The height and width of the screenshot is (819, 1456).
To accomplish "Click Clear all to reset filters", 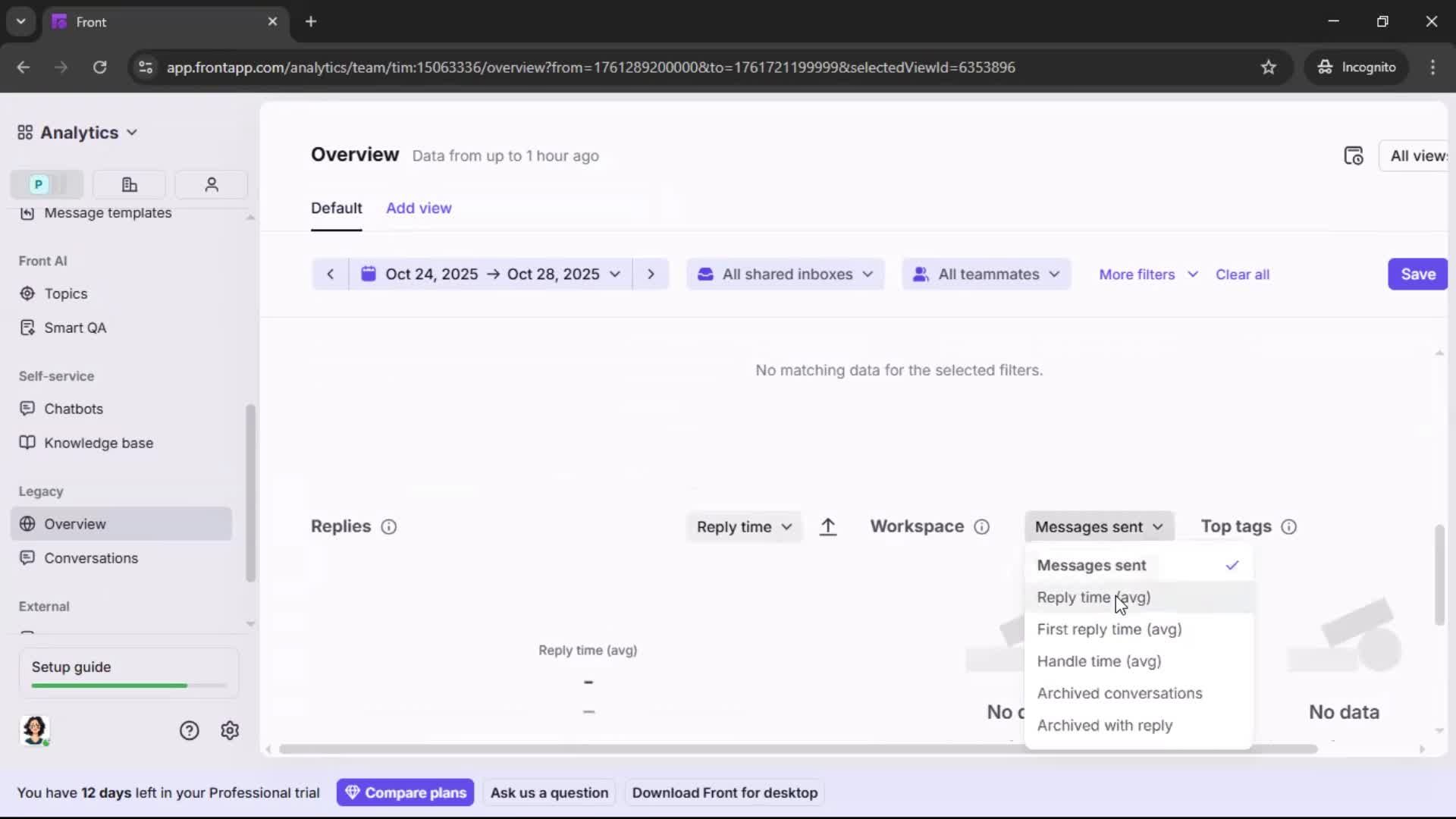I will click(1243, 274).
